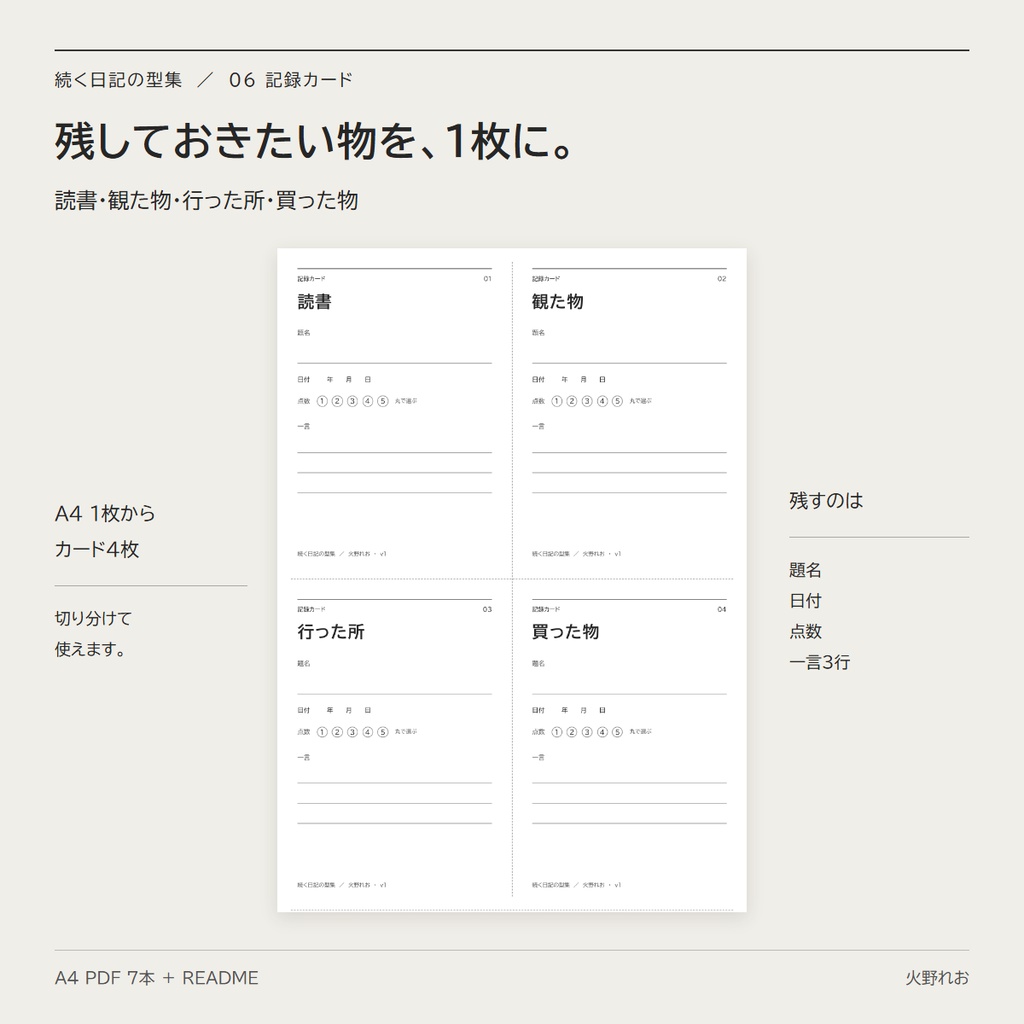Image resolution: width=1024 pixels, height=1024 pixels.
Task: Click the 題名 title line on the 買った物 card
Action: pos(629,694)
